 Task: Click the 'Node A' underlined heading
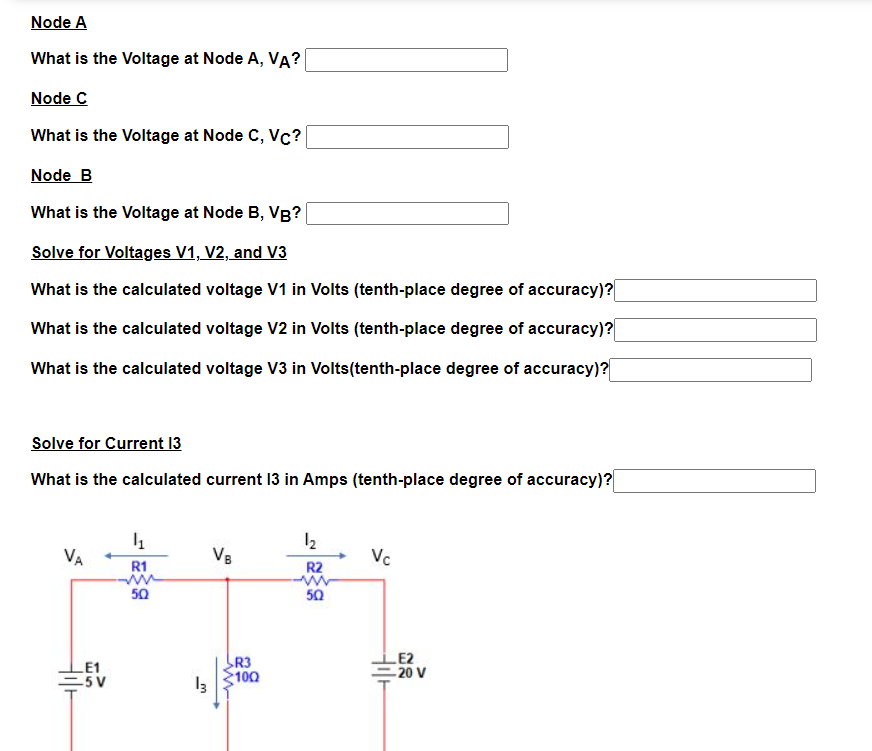59,23
